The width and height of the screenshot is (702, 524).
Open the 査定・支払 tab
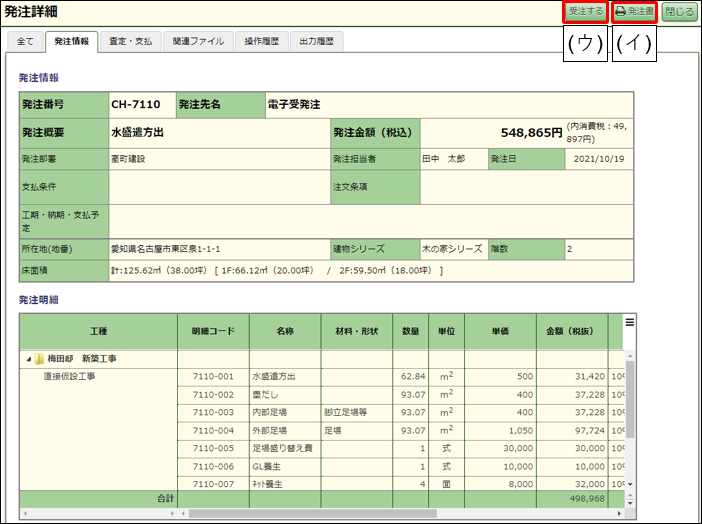[130, 42]
